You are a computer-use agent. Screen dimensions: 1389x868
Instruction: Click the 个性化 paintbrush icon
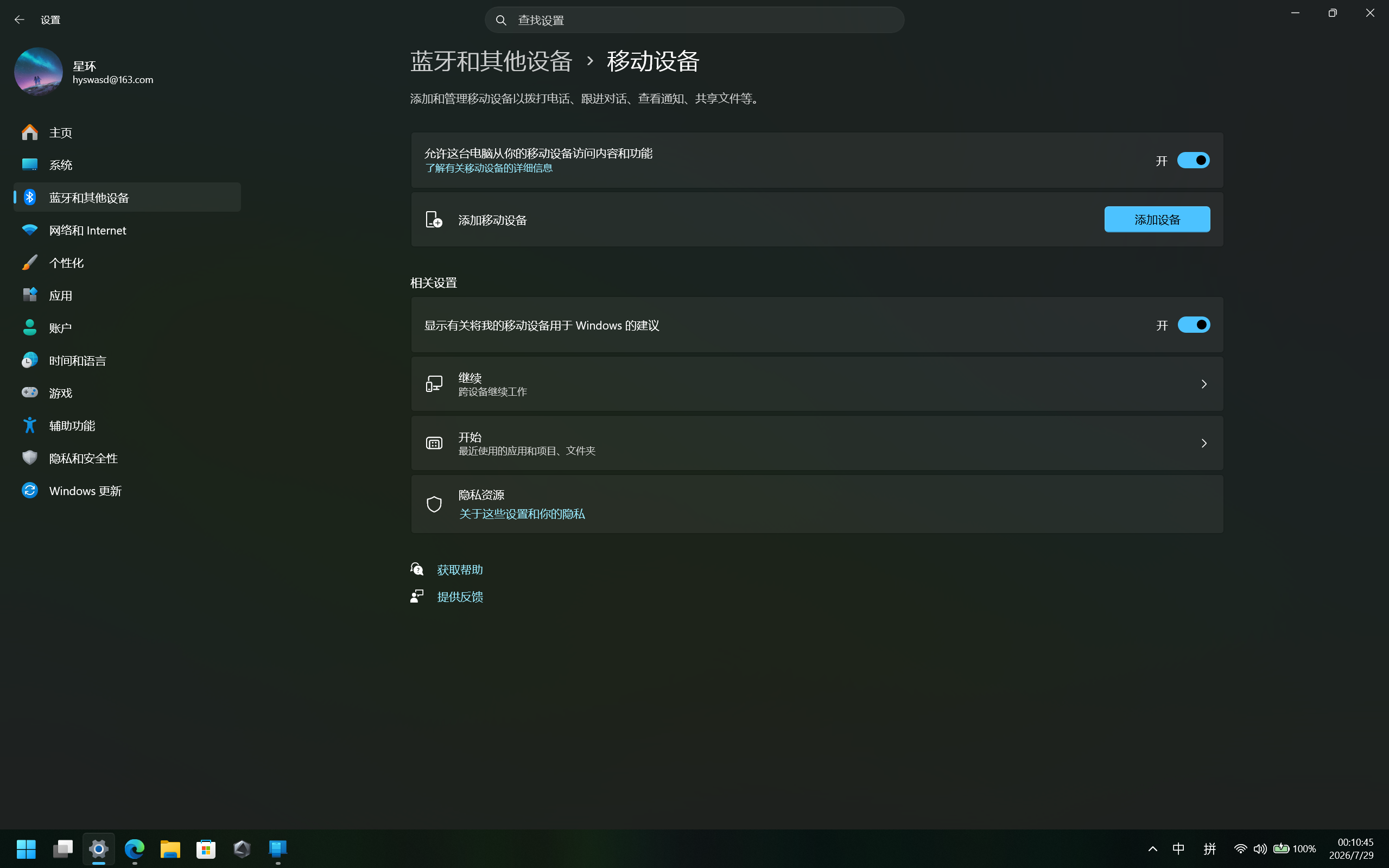coord(30,263)
